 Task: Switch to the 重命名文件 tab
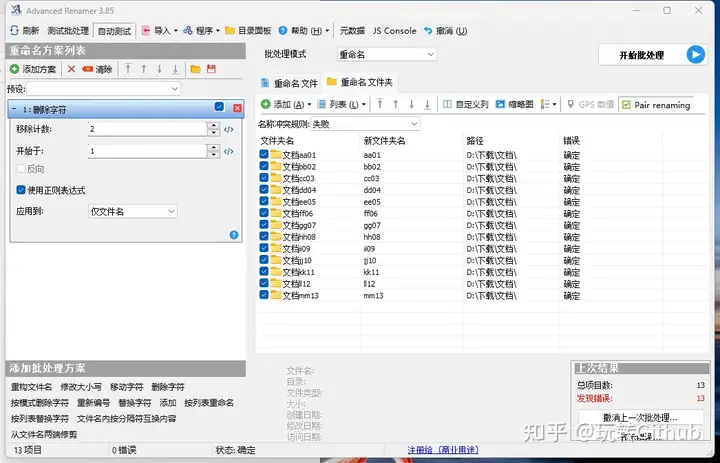coord(289,83)
